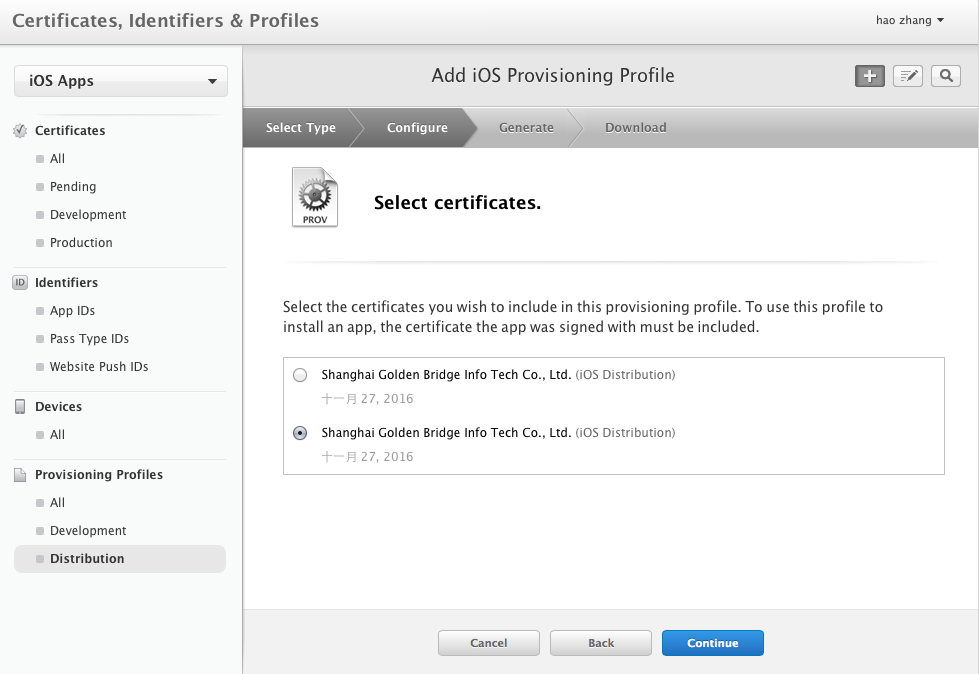Open search with magnifying glass icon
The image size is (979, 674).
coord(945,76)
